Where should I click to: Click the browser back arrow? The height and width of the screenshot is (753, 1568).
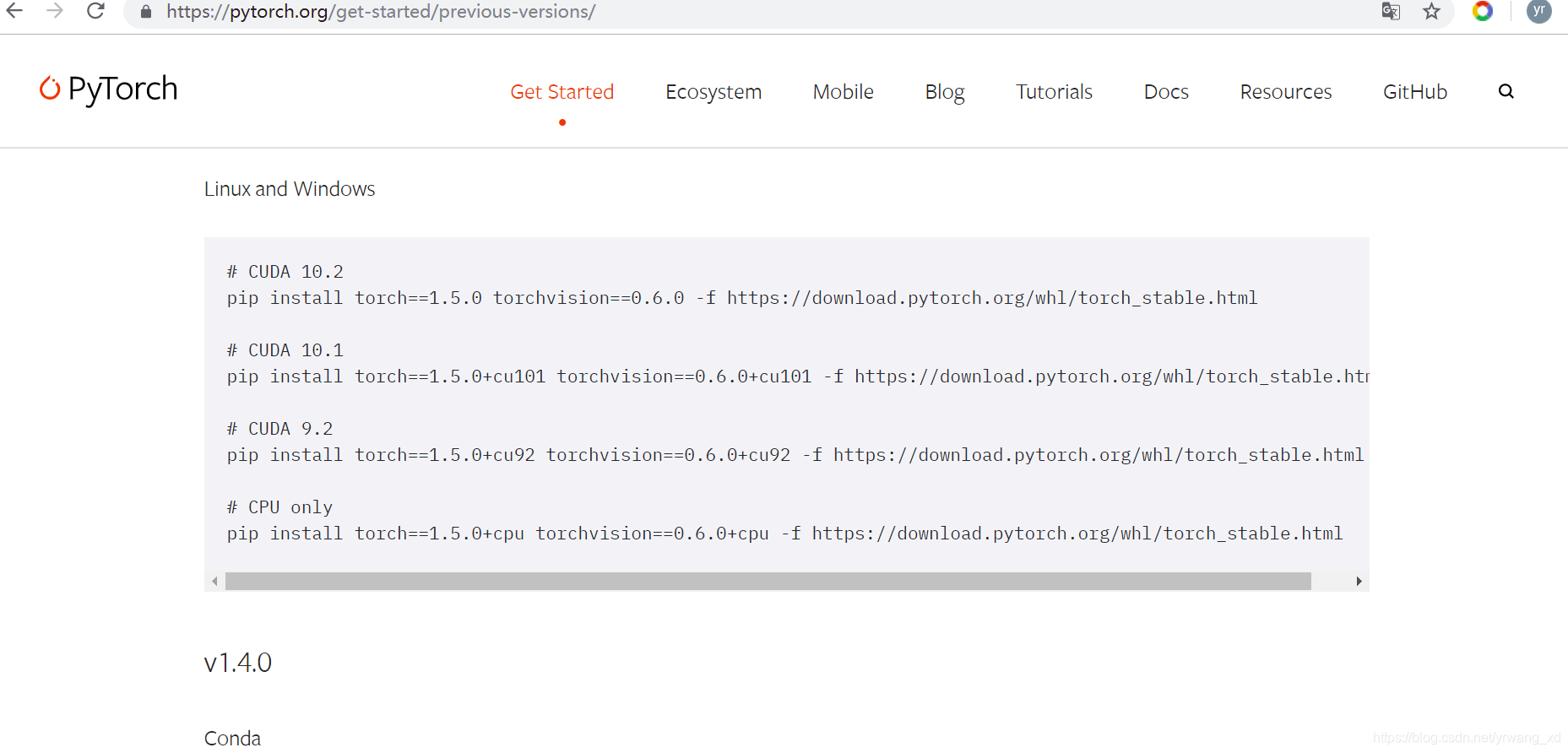(x=15, y=11)
